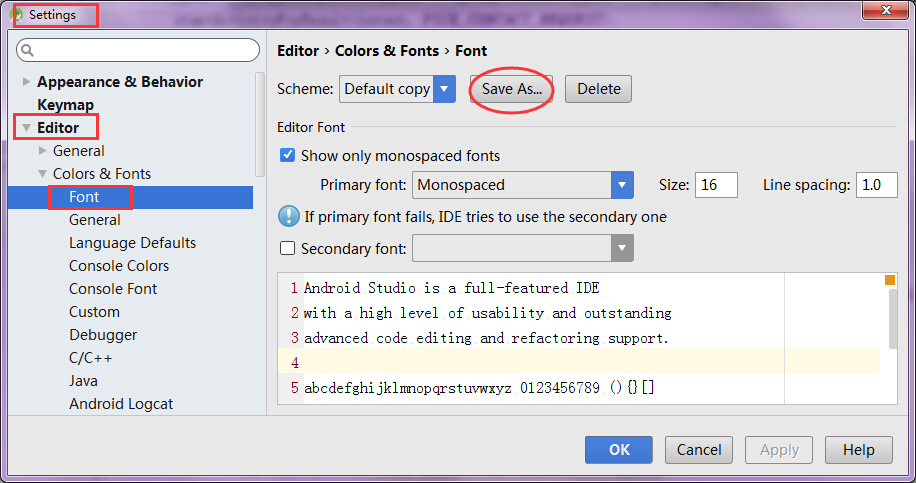Select Android Logcat color settings
916x483 pixels.
tap(121, 404)
